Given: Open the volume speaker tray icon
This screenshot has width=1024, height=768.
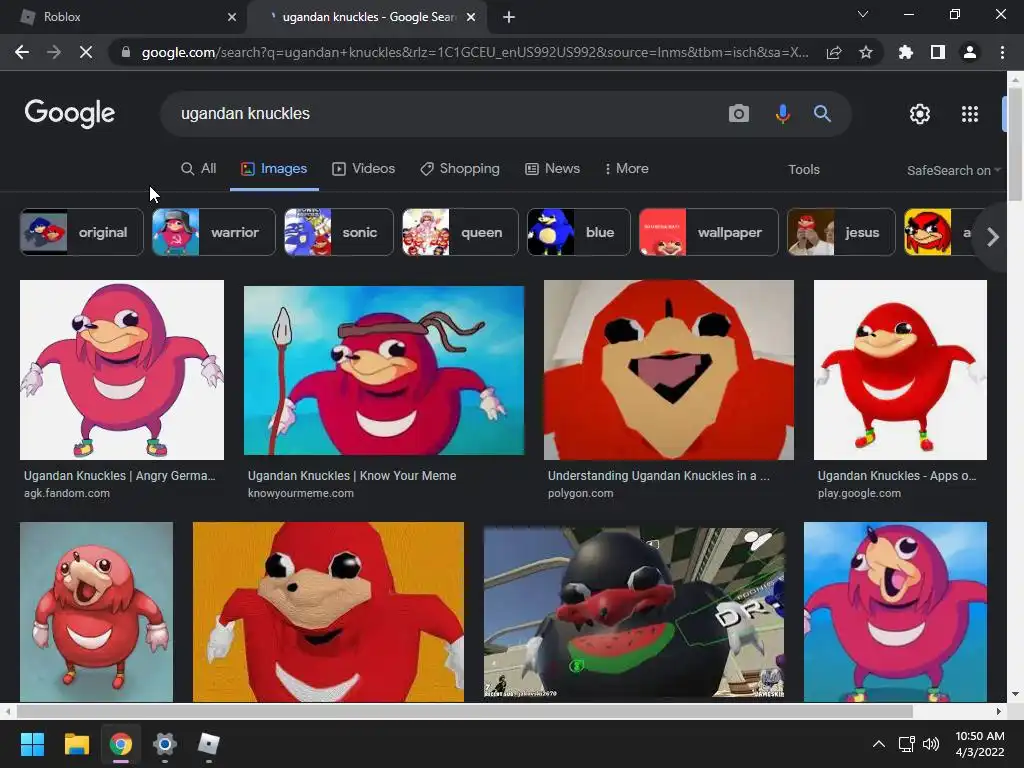Looking at the screenshot, I should coord(931,744).
